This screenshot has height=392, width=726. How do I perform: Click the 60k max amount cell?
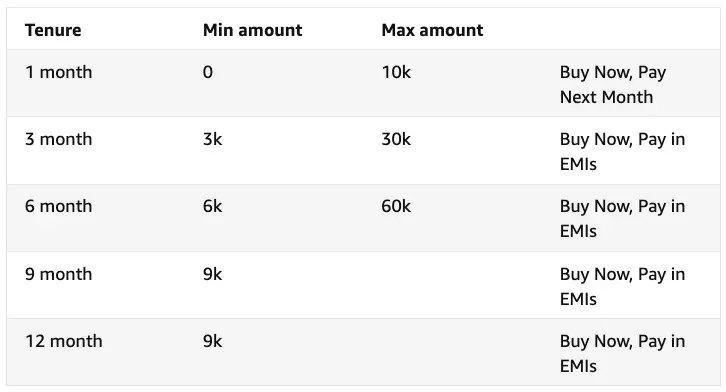pos(396,206)
